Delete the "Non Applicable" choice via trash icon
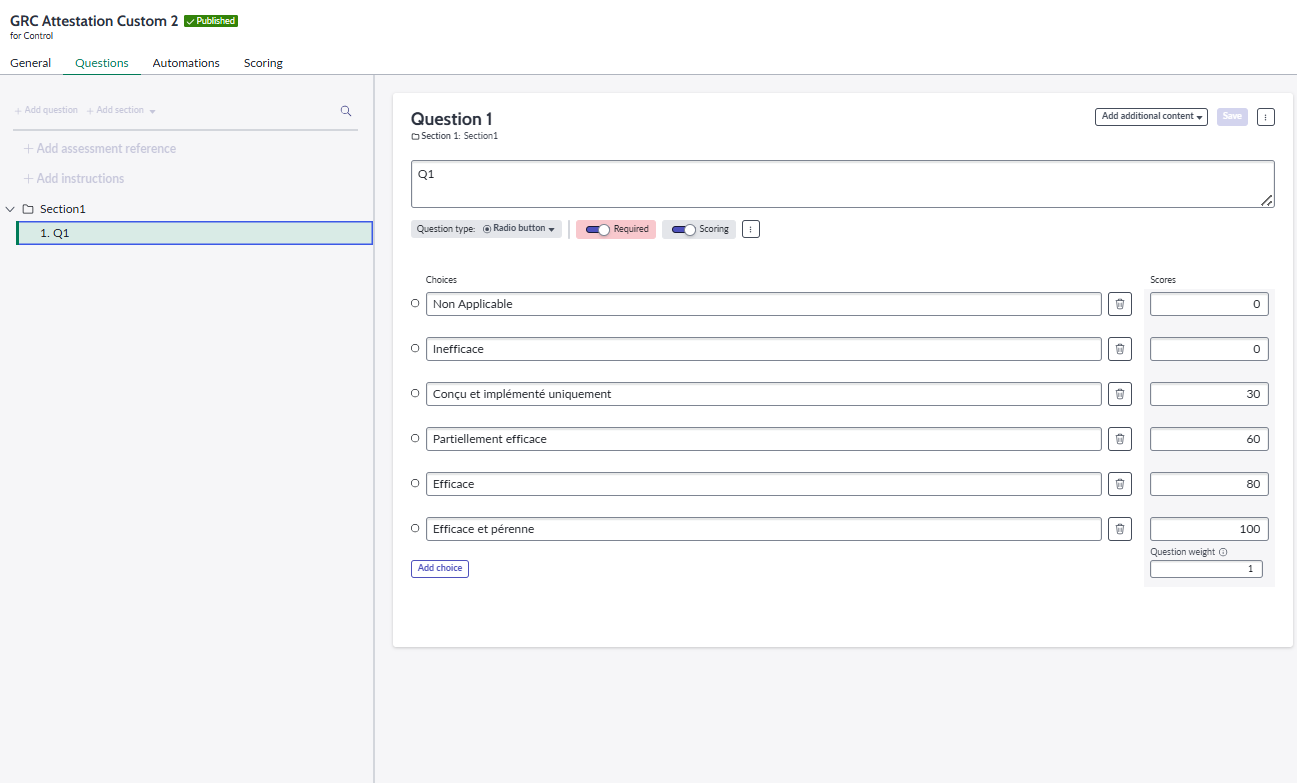1297x783 pixels. point(1119,303)
